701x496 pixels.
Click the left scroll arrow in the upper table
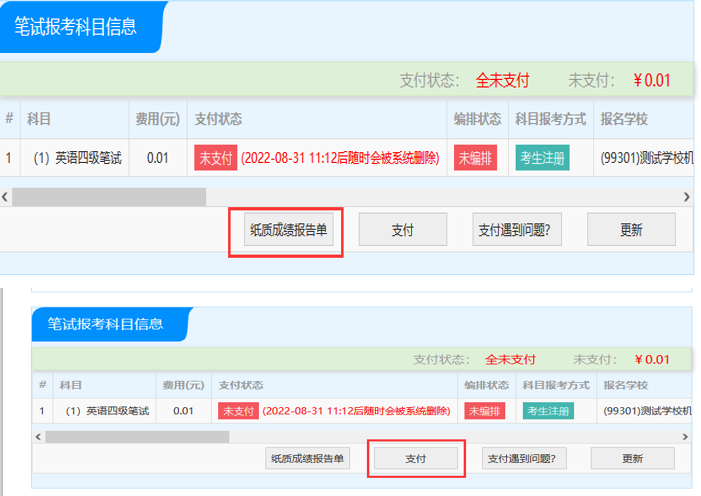pos(6,197)
